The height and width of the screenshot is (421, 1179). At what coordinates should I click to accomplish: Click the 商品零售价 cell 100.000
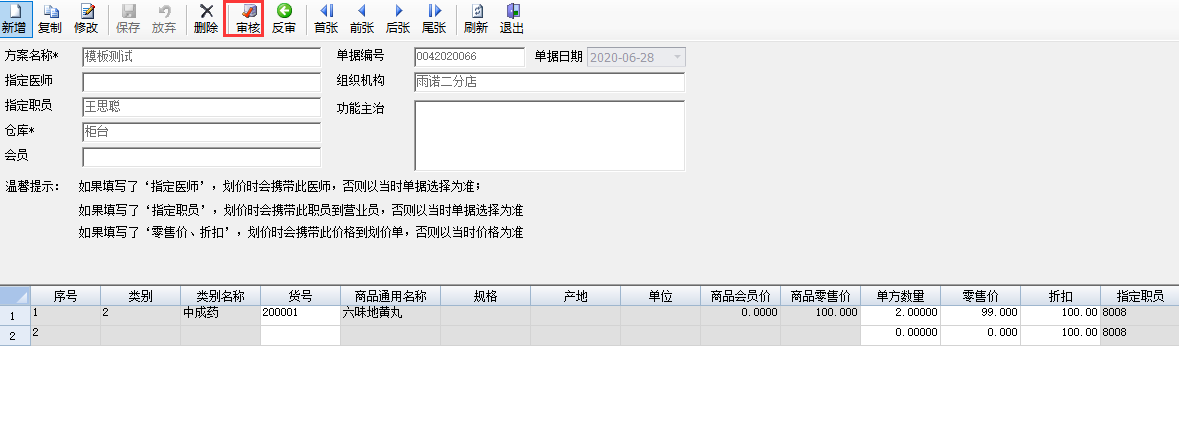(x=820, y=316)
